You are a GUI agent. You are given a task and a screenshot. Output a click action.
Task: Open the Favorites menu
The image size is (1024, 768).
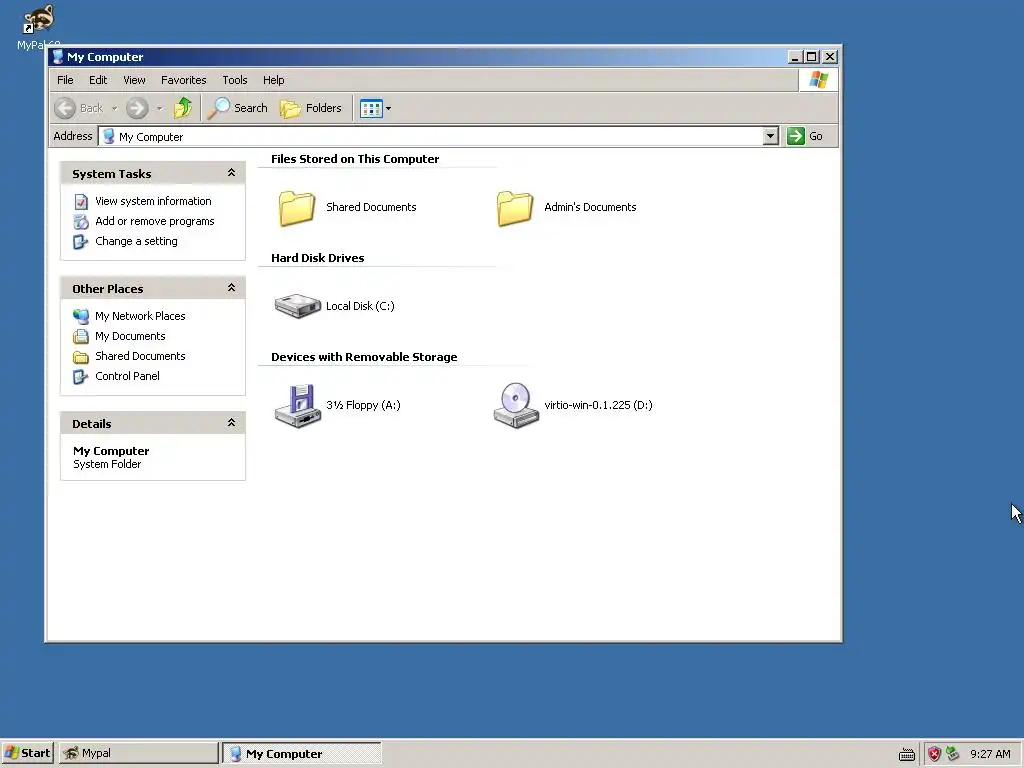tap(184, 80)
